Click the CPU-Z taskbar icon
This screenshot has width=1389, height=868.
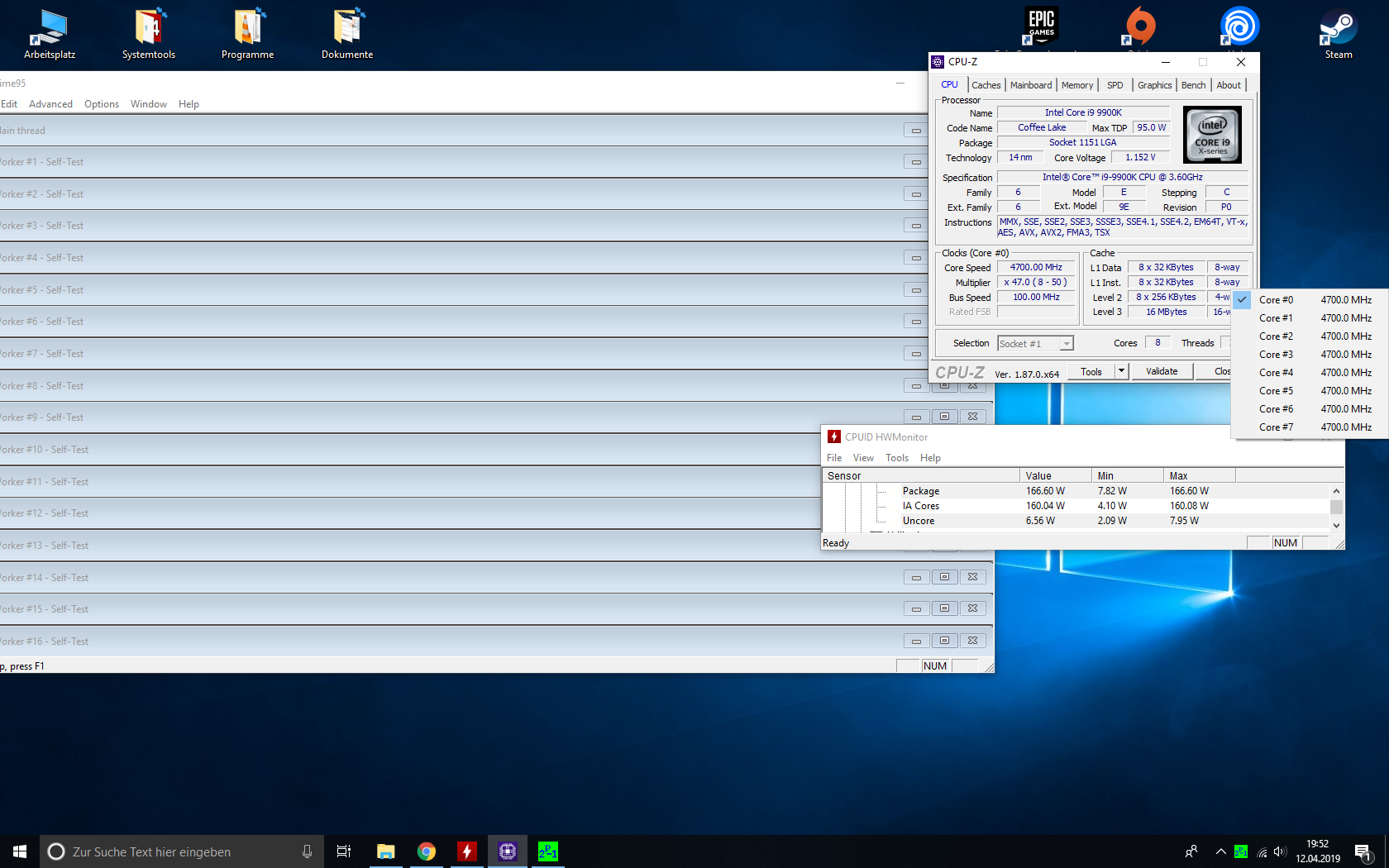click(x=508, y=851)
